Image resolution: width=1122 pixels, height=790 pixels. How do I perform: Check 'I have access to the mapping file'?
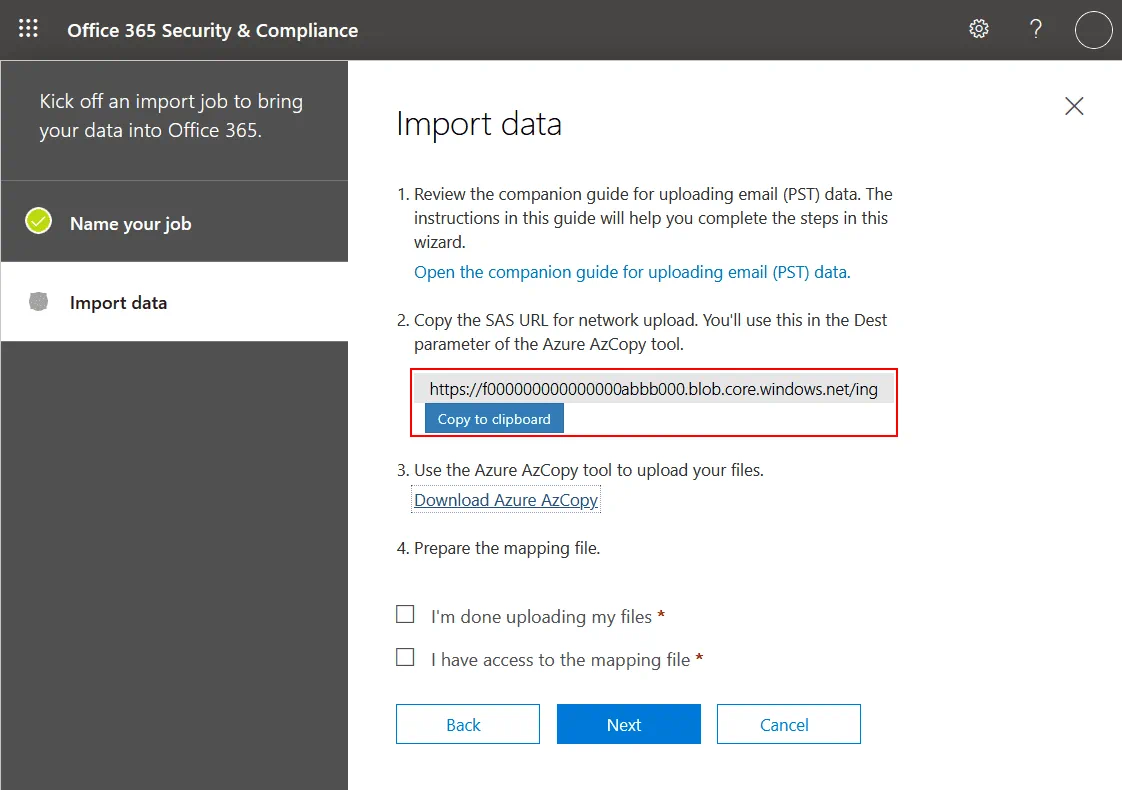click(x=405, y=658)
